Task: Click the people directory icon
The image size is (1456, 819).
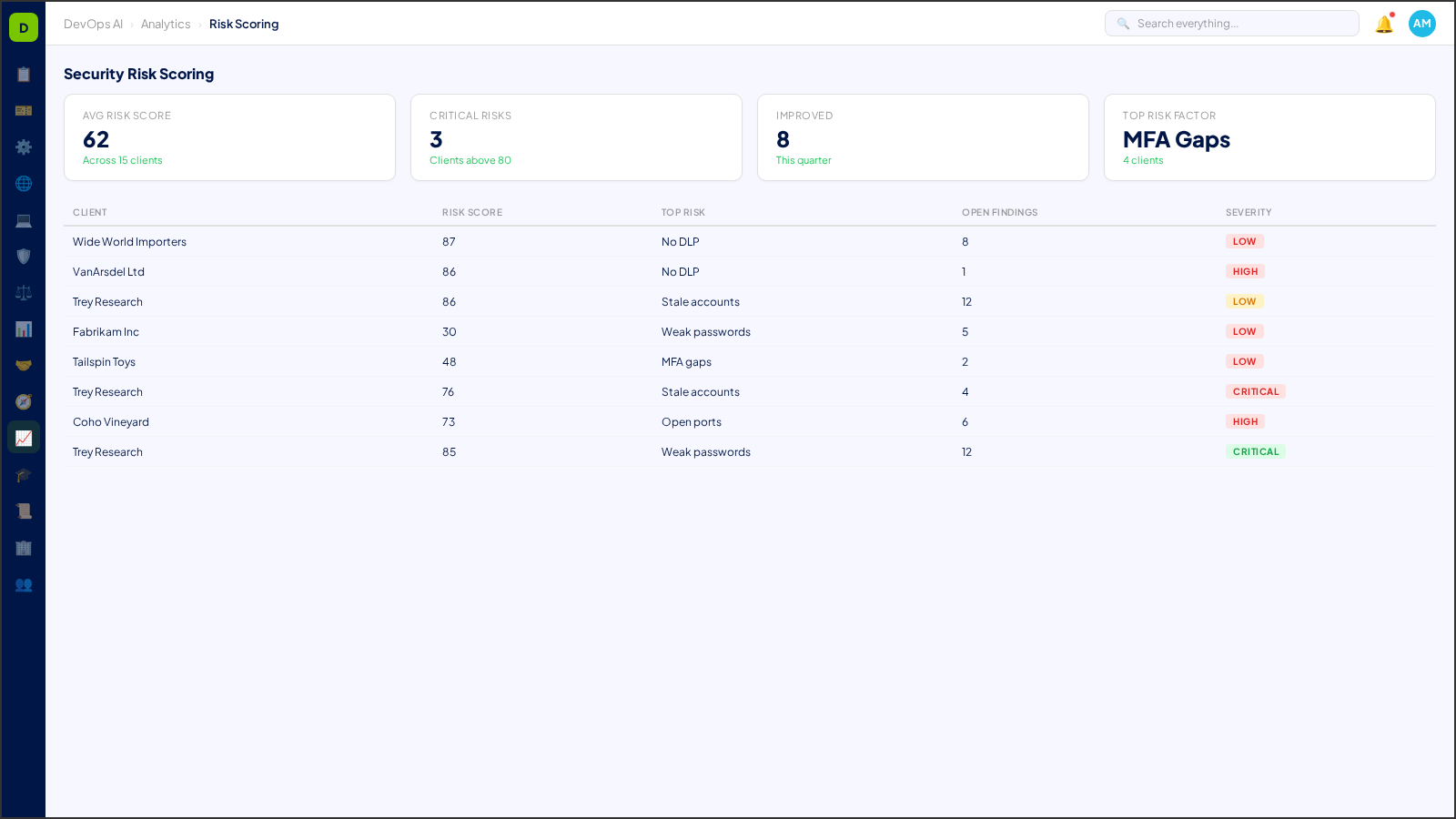Action: [23, 585]
